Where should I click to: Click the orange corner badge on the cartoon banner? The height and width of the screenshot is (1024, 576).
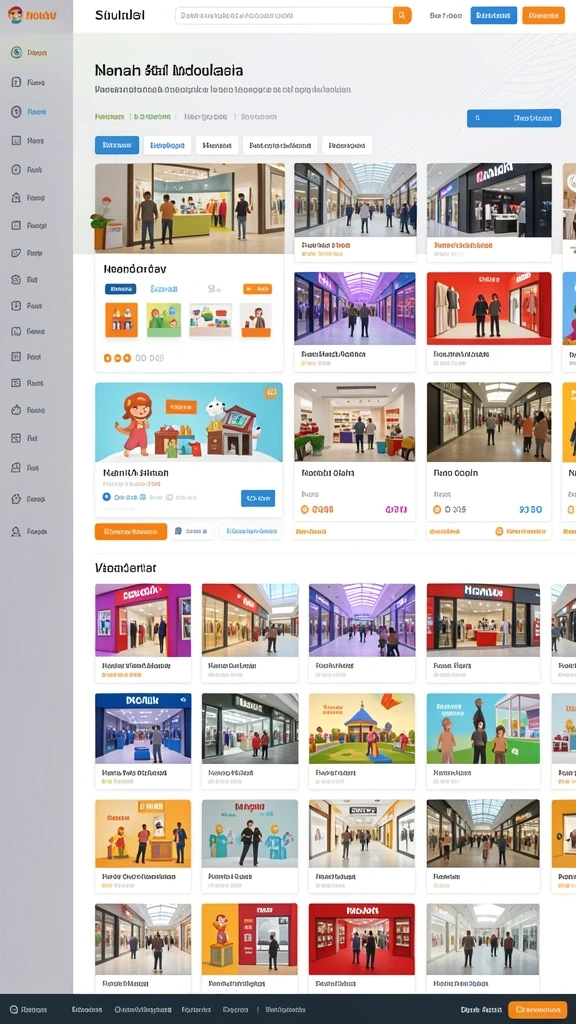coord(271,392)
